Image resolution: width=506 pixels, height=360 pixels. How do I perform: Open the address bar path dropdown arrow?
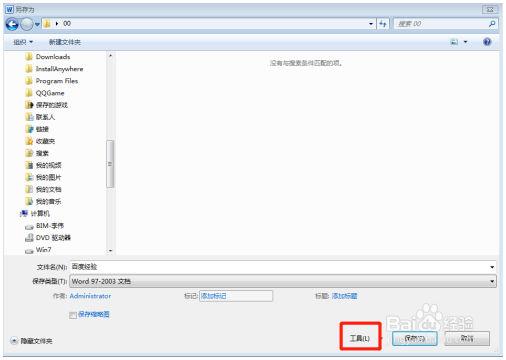371,24
